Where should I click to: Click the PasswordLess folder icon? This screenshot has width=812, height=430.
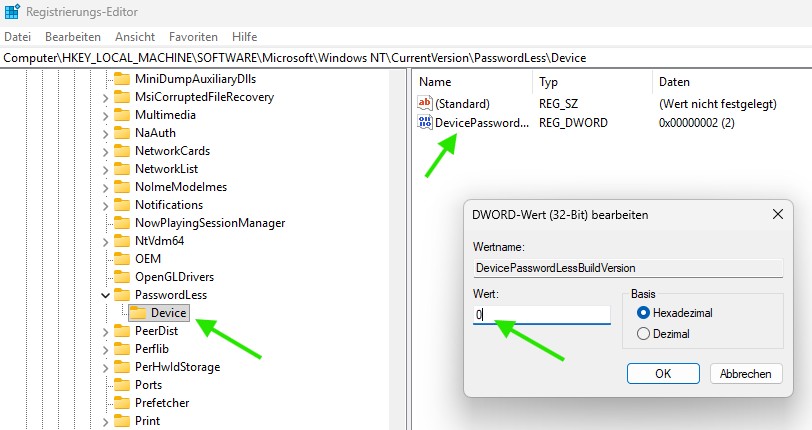pyautogui.click(x=122, y=295)
